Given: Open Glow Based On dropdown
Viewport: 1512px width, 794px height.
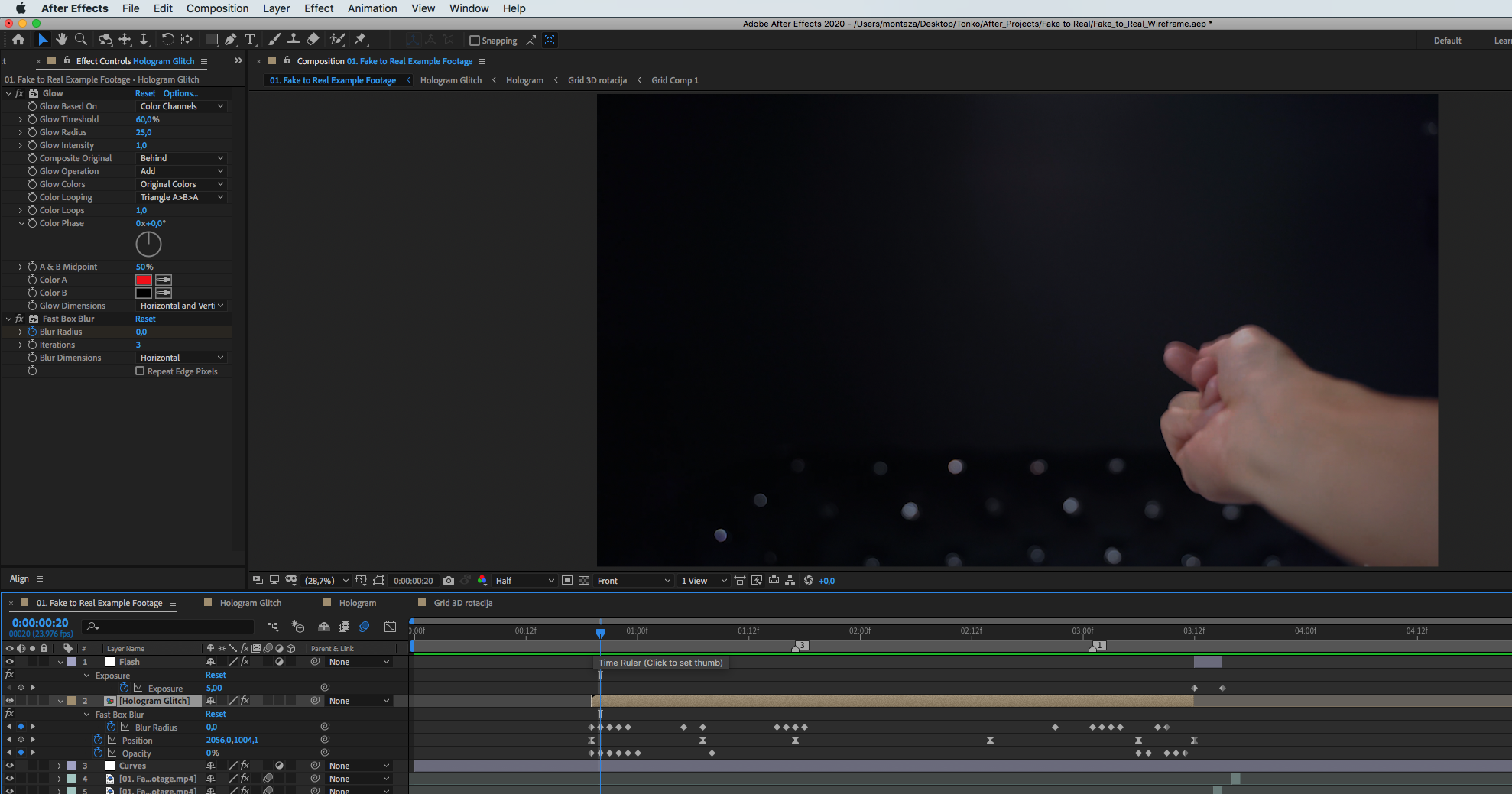Looking at the screenshot, I should pos(182,106).
